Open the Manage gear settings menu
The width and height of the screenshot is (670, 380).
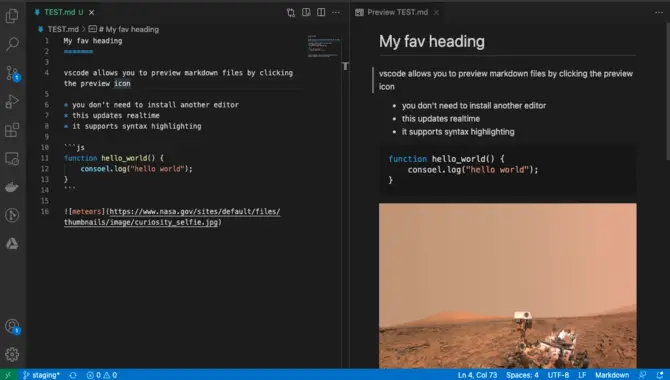[12, 354]
